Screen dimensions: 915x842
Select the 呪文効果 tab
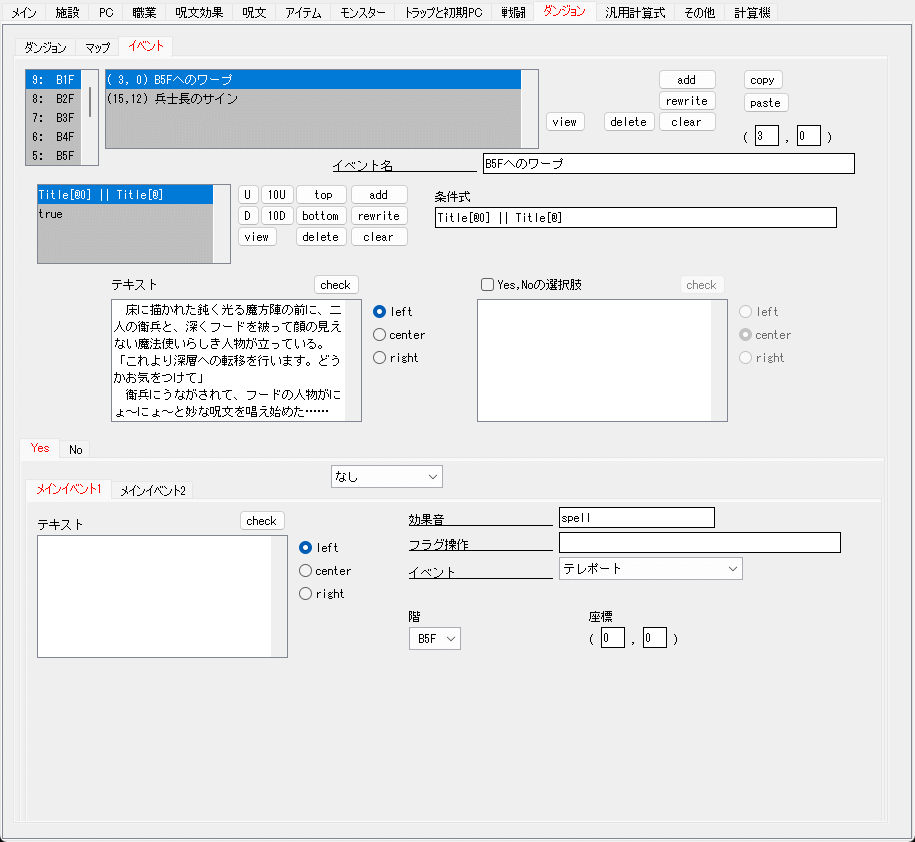point(199,12)
